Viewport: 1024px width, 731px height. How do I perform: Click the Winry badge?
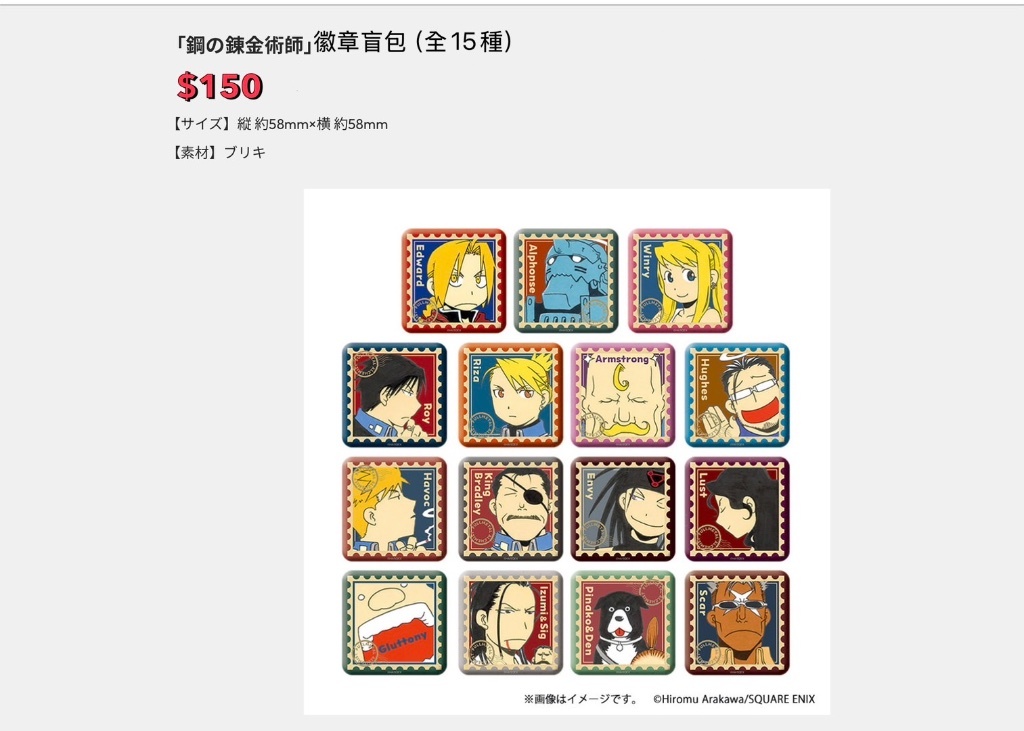tap(680, 280)
